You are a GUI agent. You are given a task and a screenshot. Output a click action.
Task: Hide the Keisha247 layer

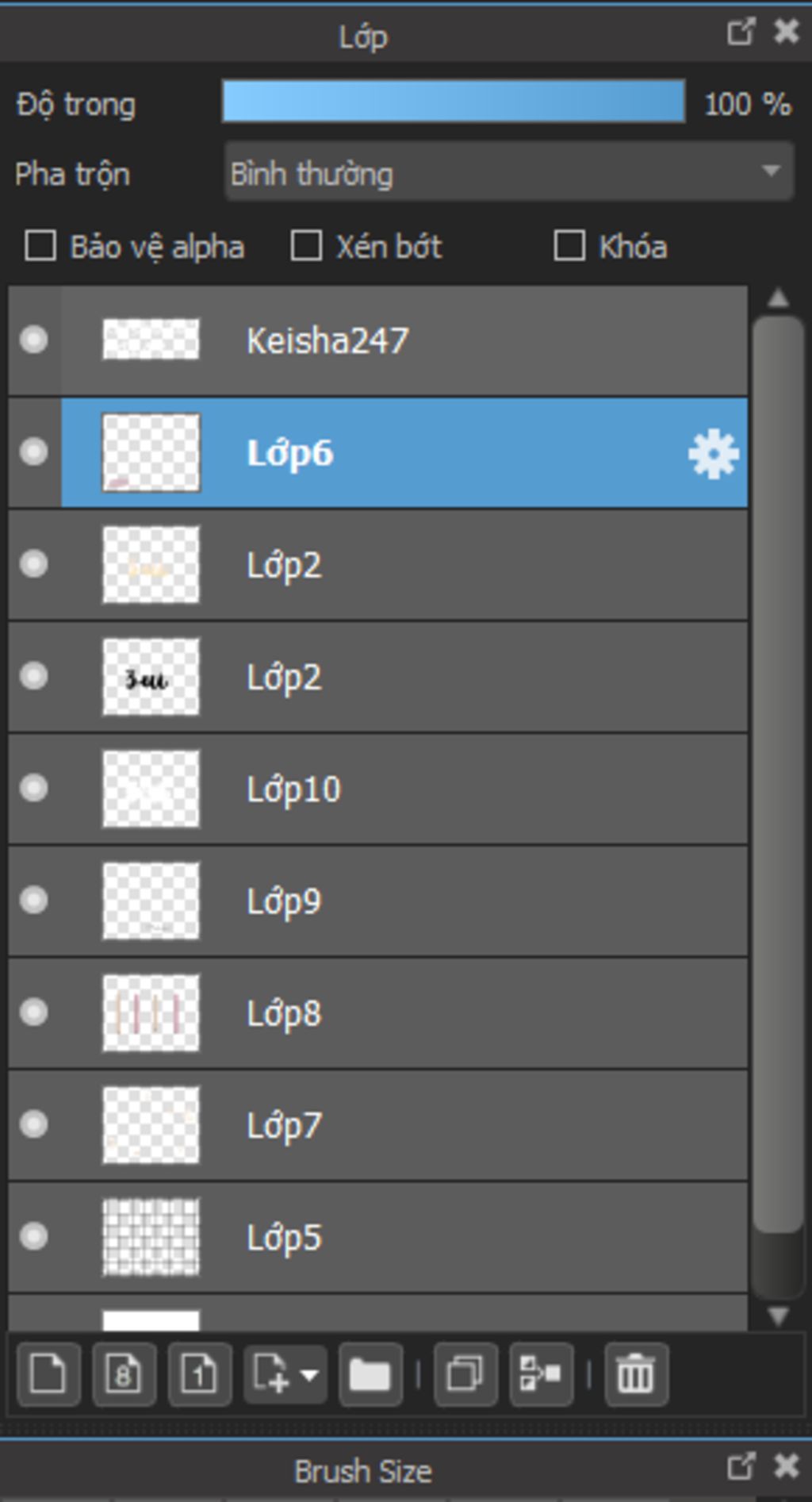(34, 340)
